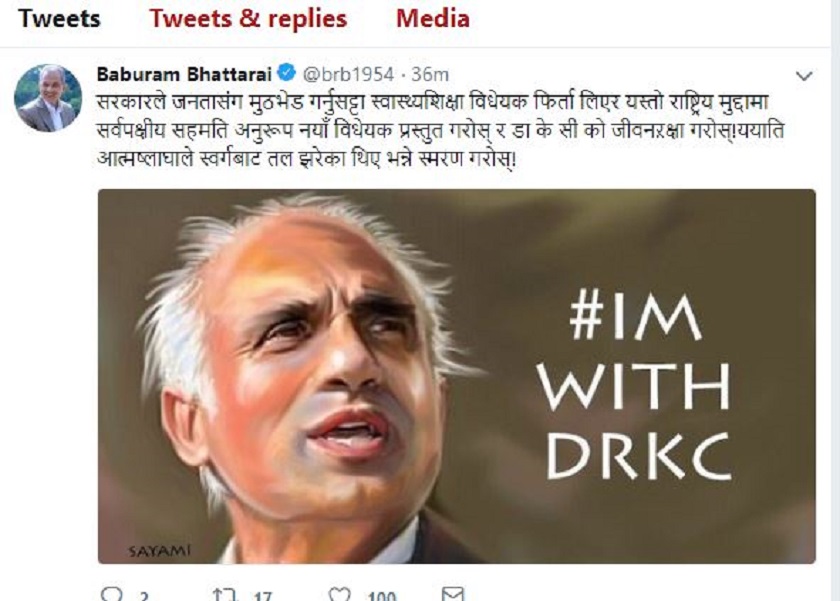Image resolution: width=840 pixels, height=601 pixels.
Task: Click the reply speech bubble icon
Action: point(111,594)
